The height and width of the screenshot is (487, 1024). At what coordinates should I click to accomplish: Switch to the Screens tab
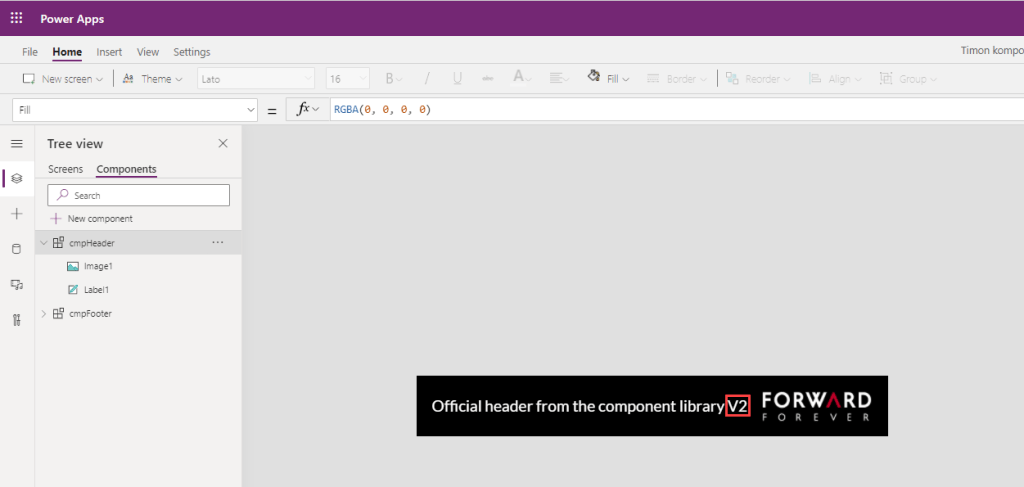[x=65, y=169]
